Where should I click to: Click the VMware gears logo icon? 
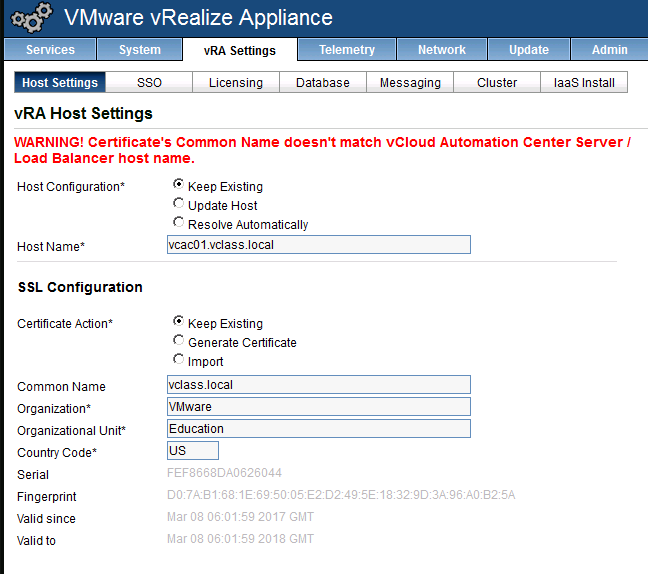coord(31,19)
